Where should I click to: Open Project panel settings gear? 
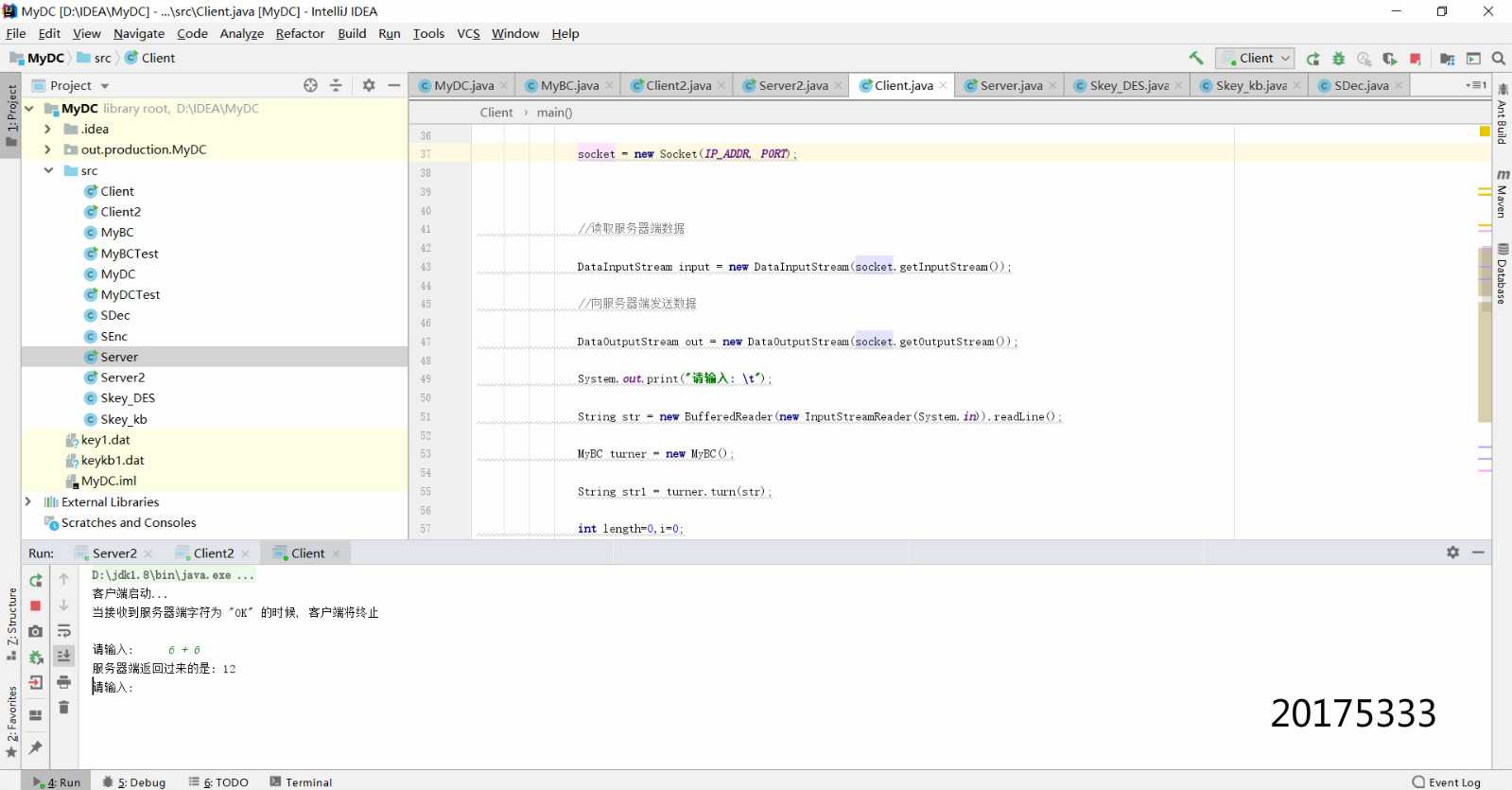pos(369,85)
